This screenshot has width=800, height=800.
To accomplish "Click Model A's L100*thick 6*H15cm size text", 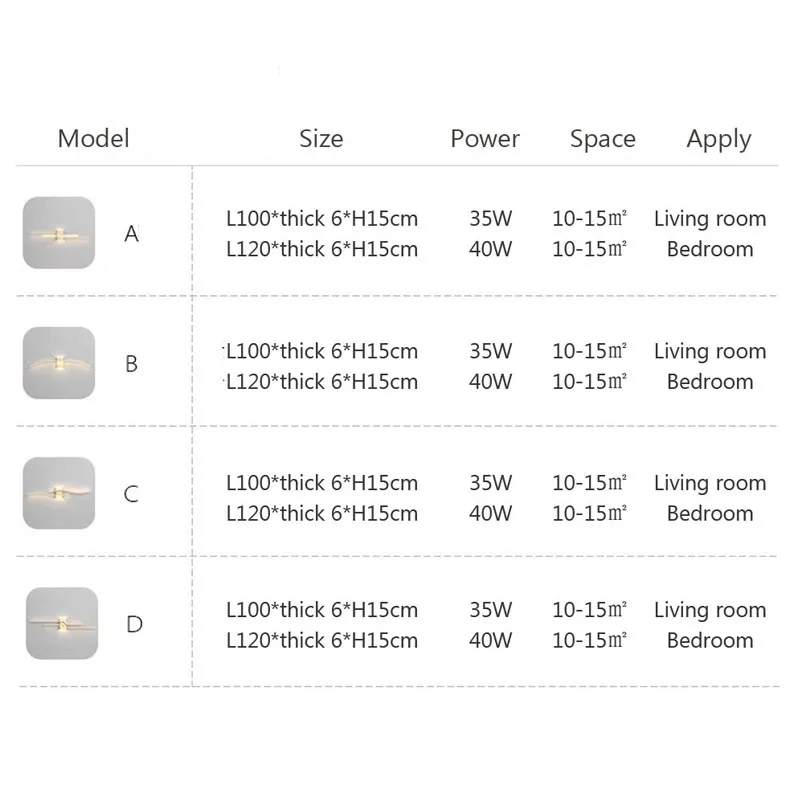I will (322, 218).
